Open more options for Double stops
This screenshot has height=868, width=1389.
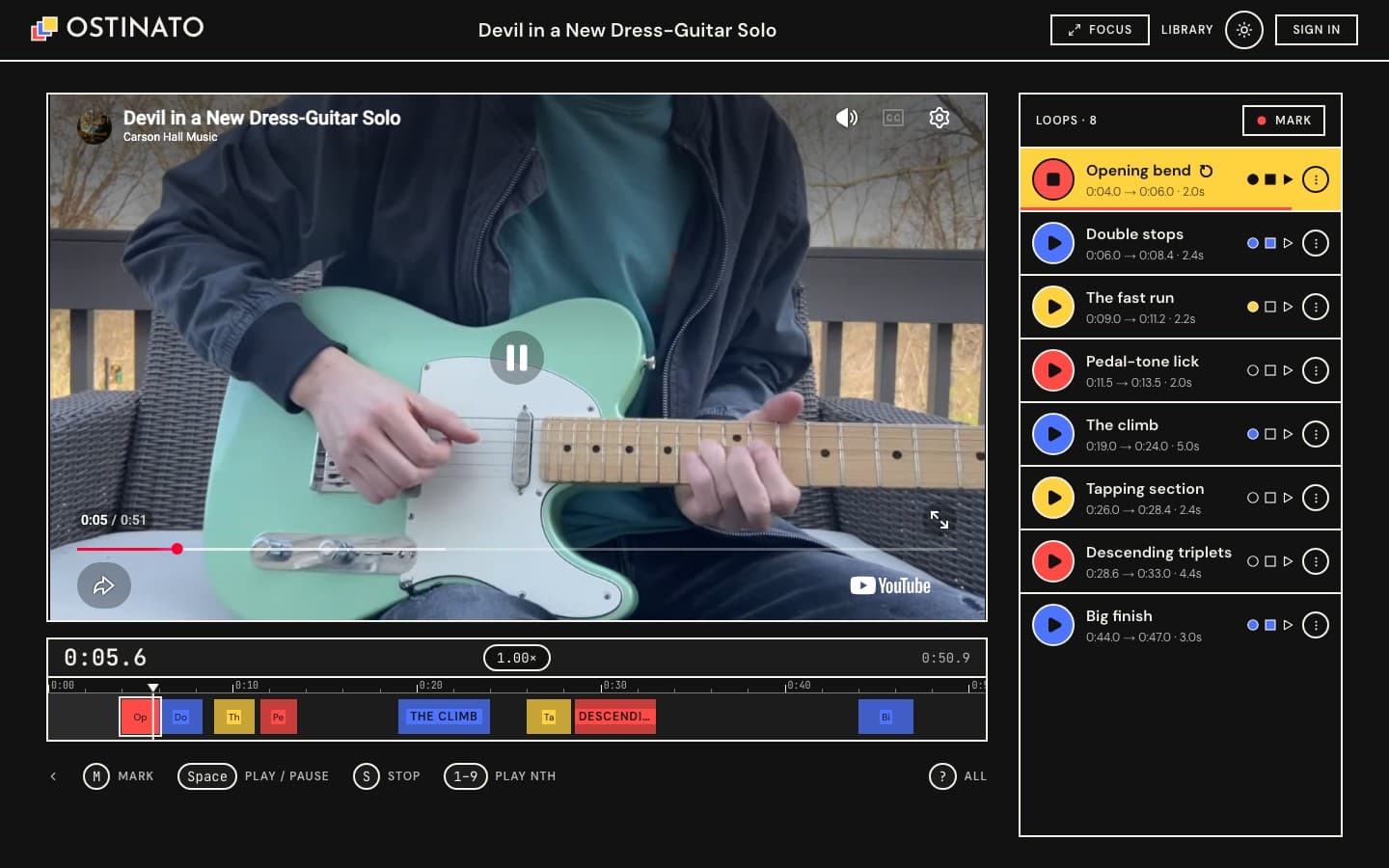(1316, 243)
